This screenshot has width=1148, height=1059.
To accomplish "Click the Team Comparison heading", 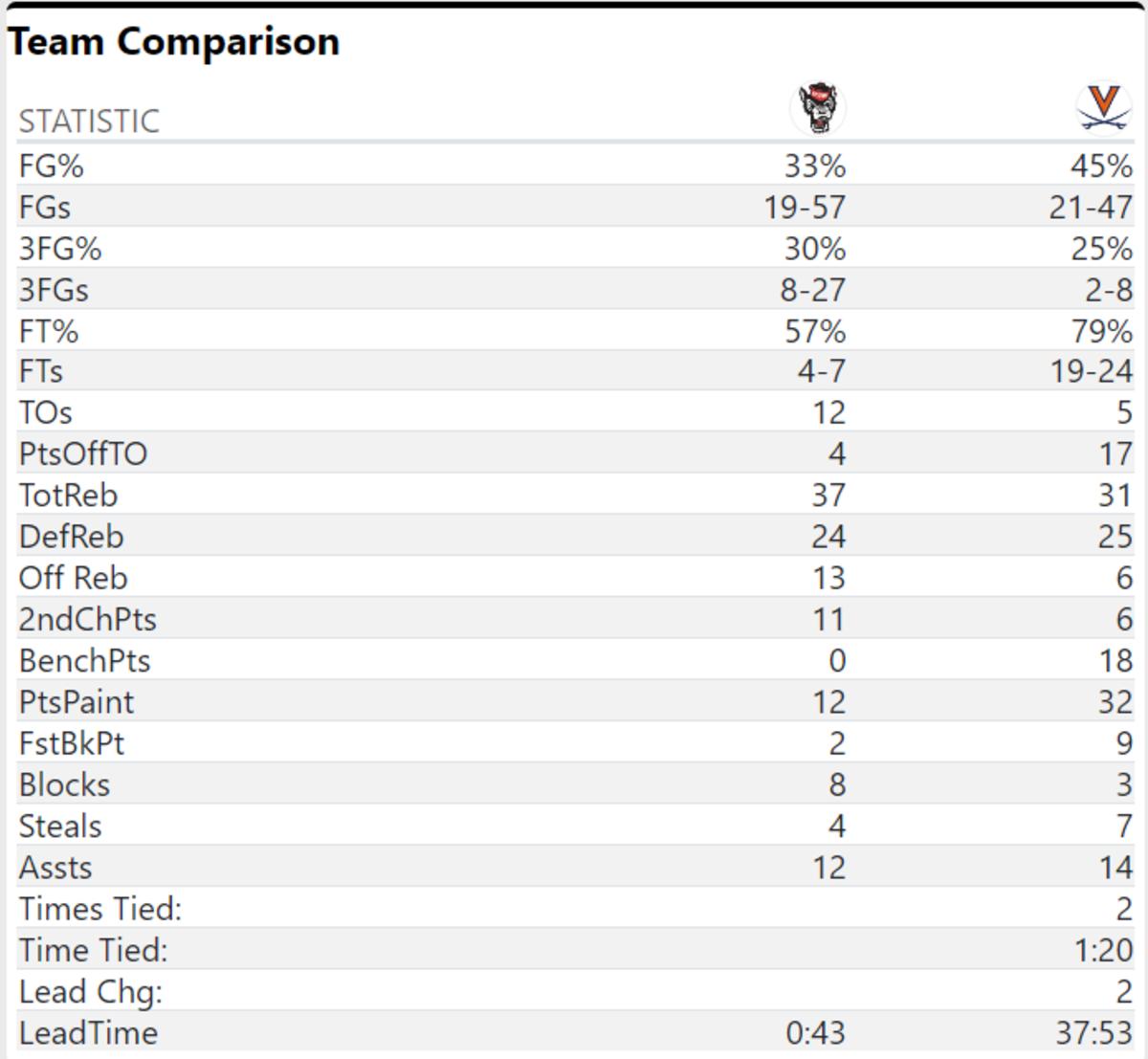I will (173, 42).
